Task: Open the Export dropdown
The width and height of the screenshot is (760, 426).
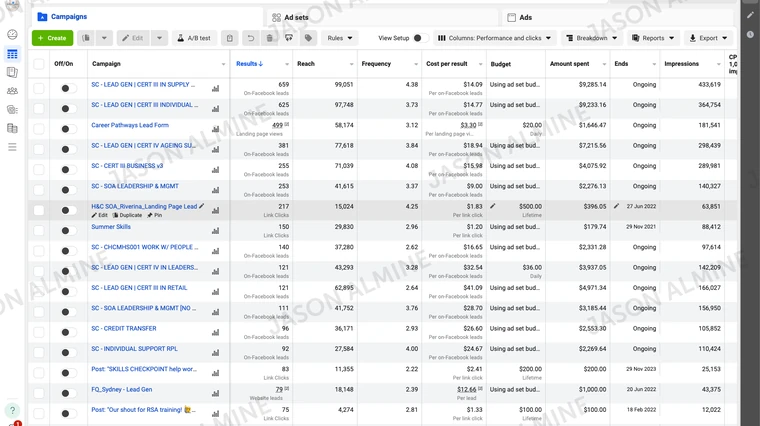Action: pos(708,38)
